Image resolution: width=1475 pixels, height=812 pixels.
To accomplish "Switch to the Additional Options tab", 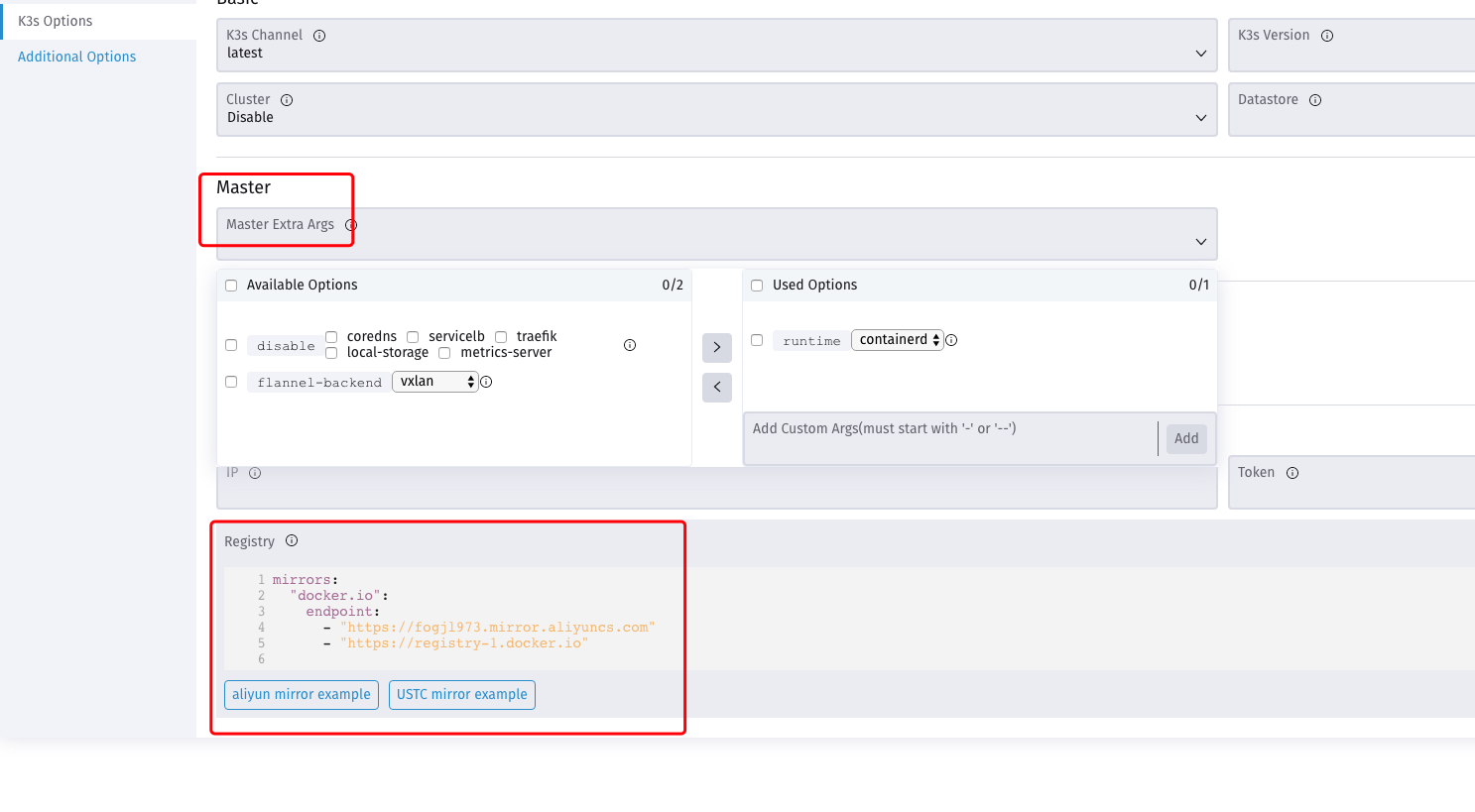I will pyautogui.click(x=76, y=57).
